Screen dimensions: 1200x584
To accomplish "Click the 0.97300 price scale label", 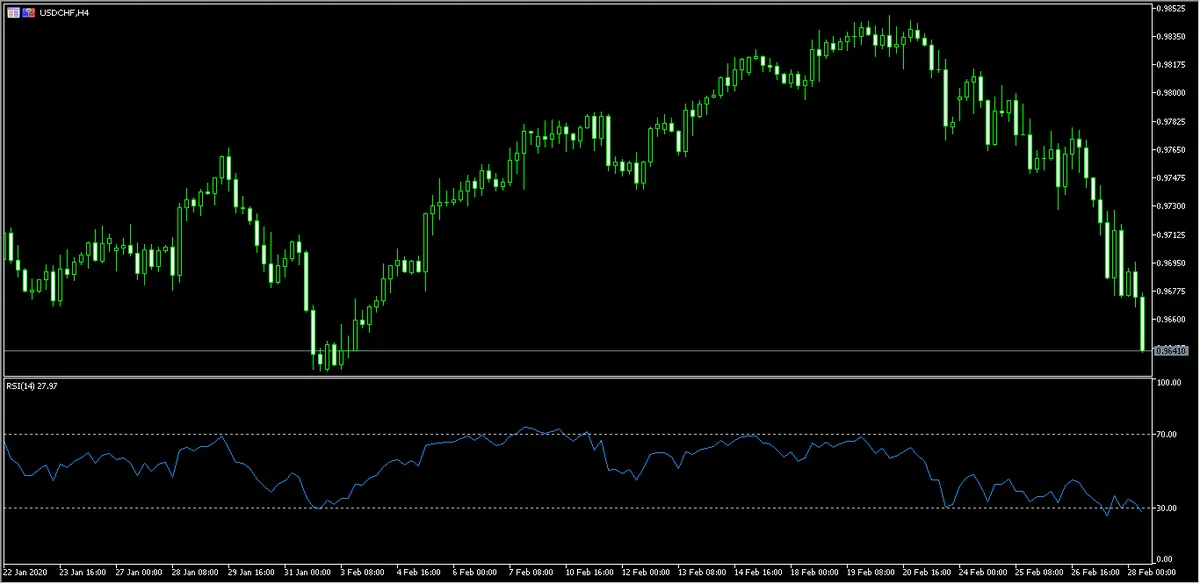I will click(1171, 206).
